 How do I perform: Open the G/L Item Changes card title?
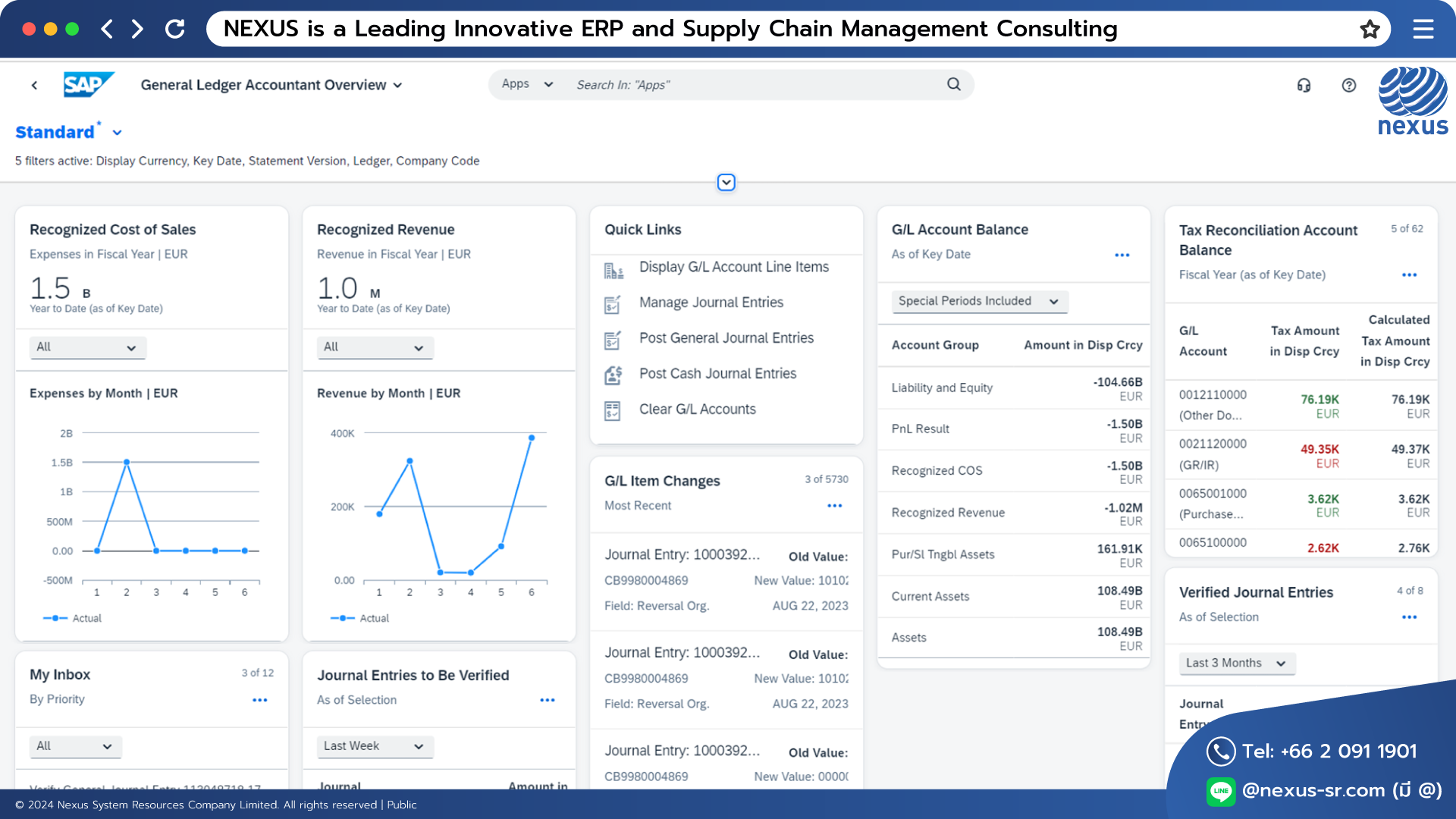[662, 481]
